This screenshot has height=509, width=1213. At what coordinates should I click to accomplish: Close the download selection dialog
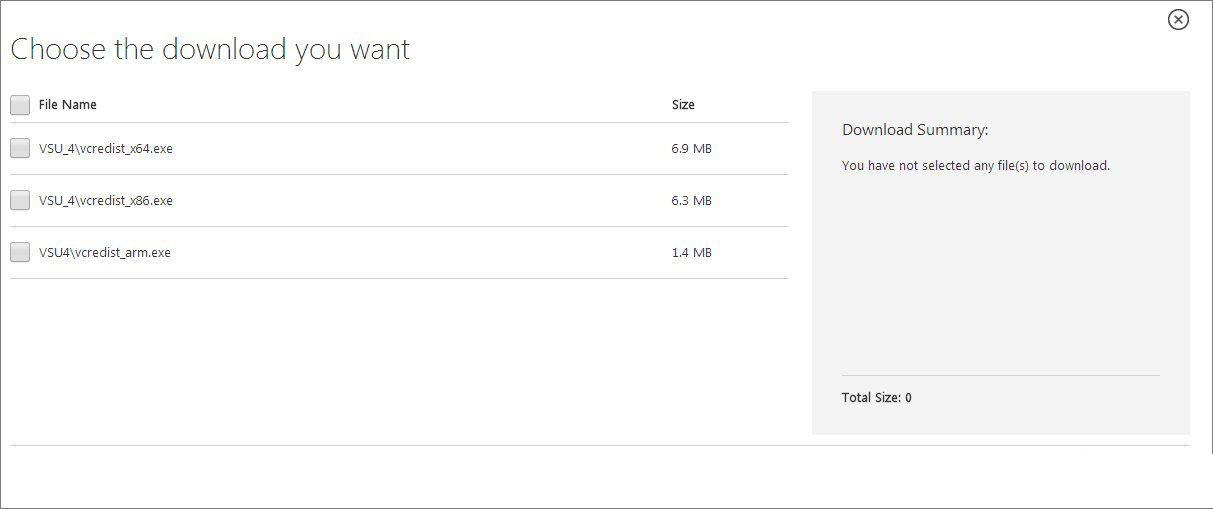tap(1178, 20)
